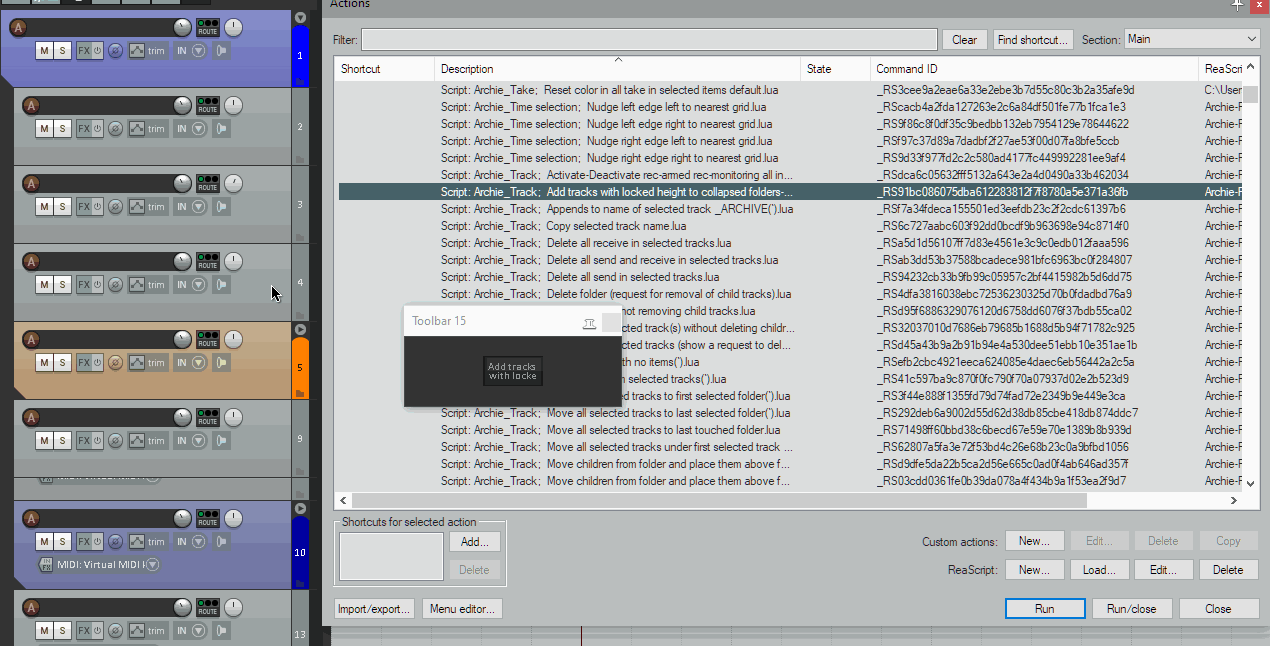Click in the Filter input field
1270x646 pixels.
(649, 40)
